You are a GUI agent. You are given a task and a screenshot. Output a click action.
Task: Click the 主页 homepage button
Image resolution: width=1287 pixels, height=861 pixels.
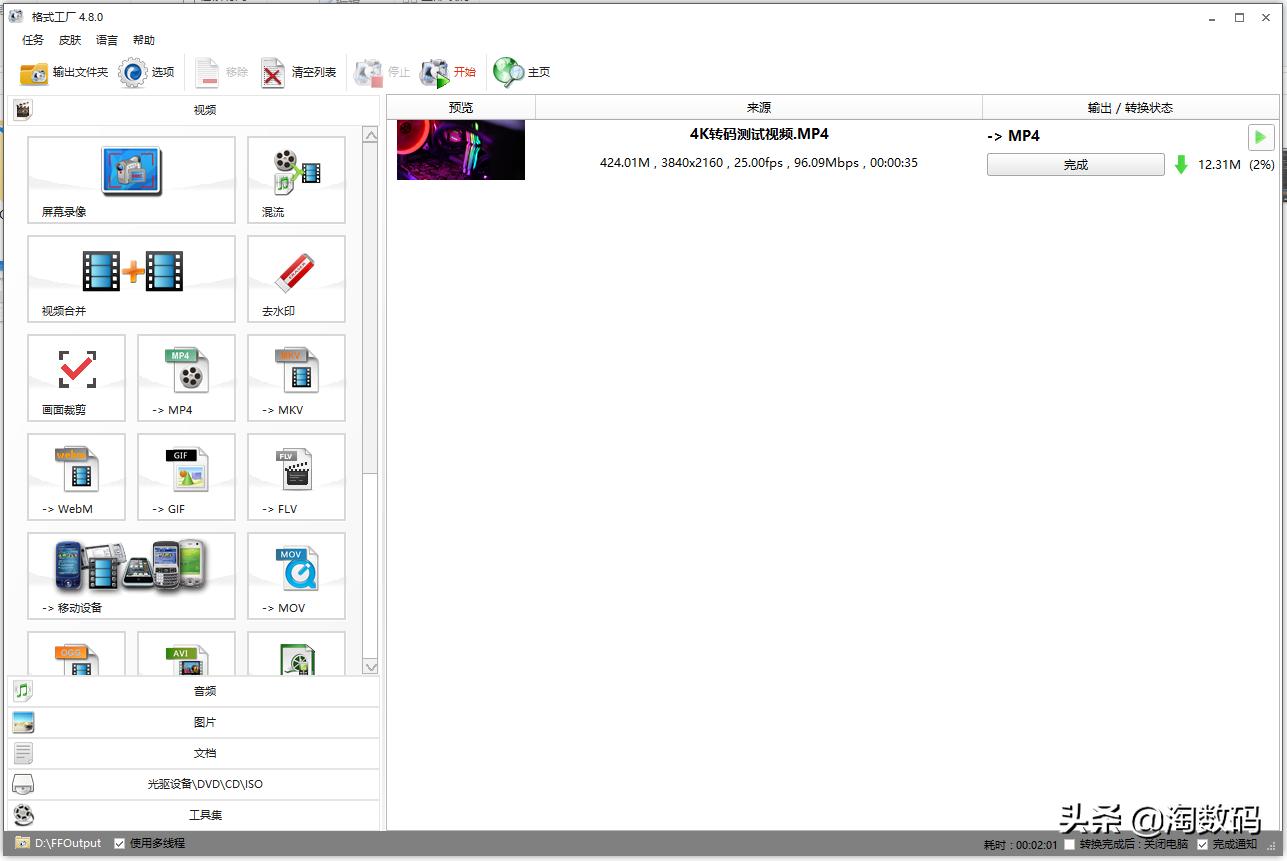(521, 72)
